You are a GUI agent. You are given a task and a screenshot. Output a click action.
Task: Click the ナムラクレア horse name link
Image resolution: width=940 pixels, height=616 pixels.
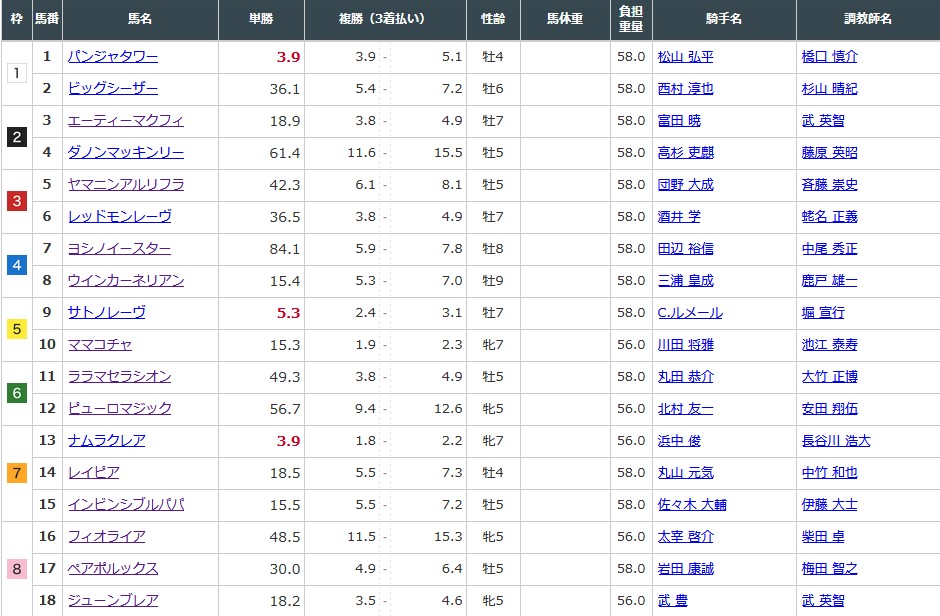pyautogui.click(x=107, y=441)
